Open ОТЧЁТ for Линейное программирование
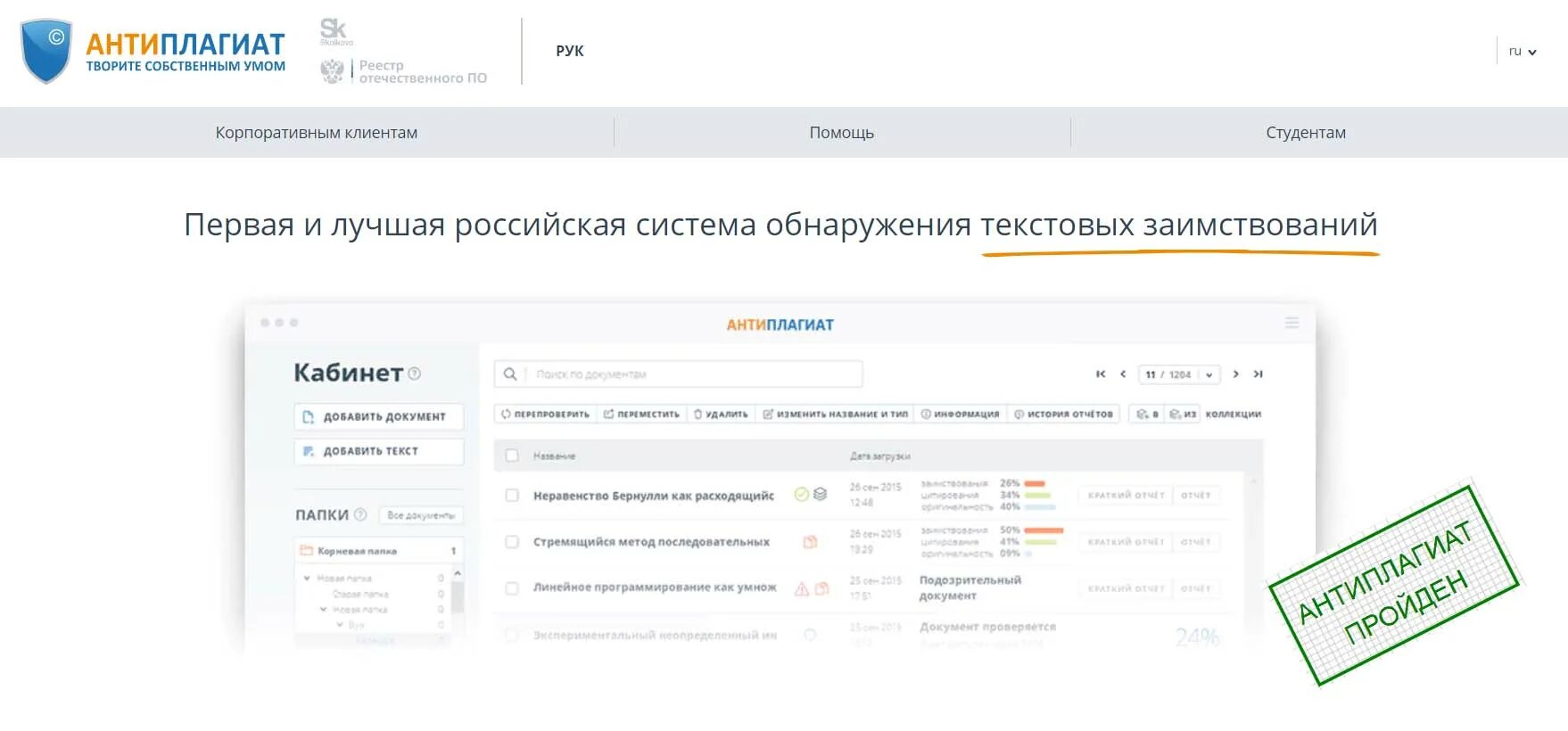The image size is (1568, 731). pos(1196,588)
